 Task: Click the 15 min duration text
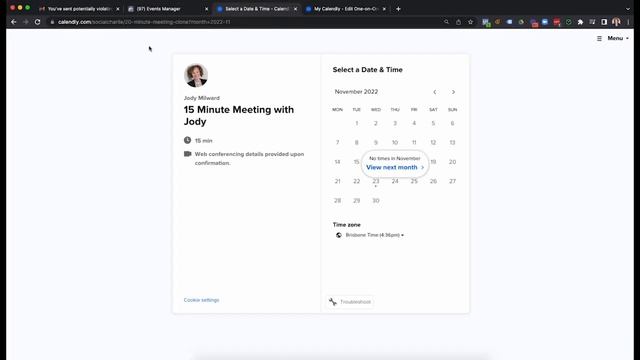(x=203, y=141)
